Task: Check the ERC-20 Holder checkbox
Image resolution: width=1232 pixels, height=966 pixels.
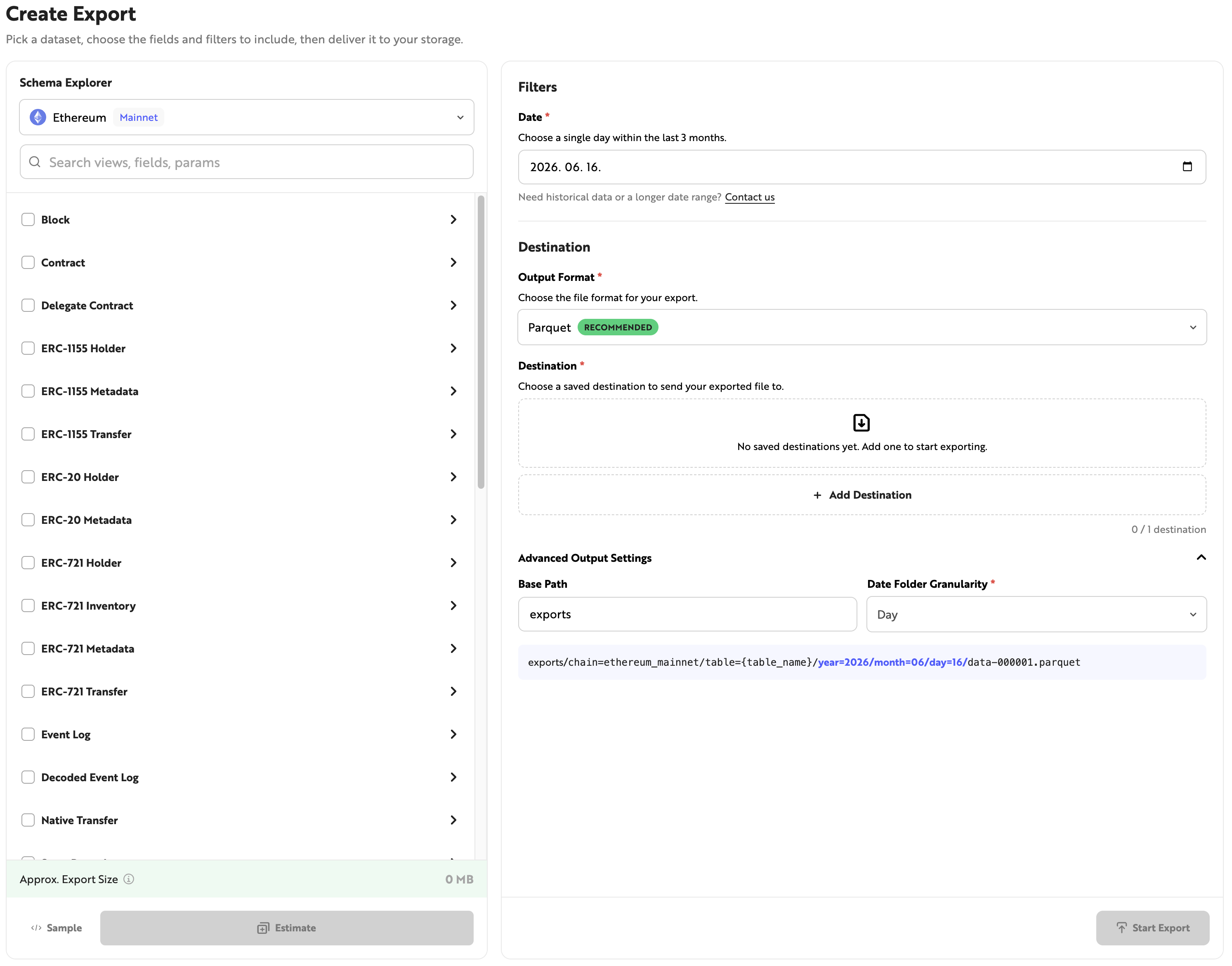Action: coord(28,477)
